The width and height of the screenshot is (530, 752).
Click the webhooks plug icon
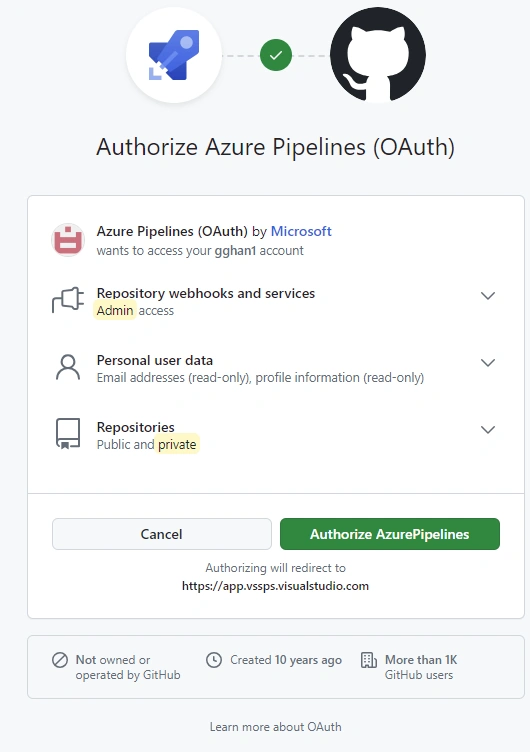point(68,300)
